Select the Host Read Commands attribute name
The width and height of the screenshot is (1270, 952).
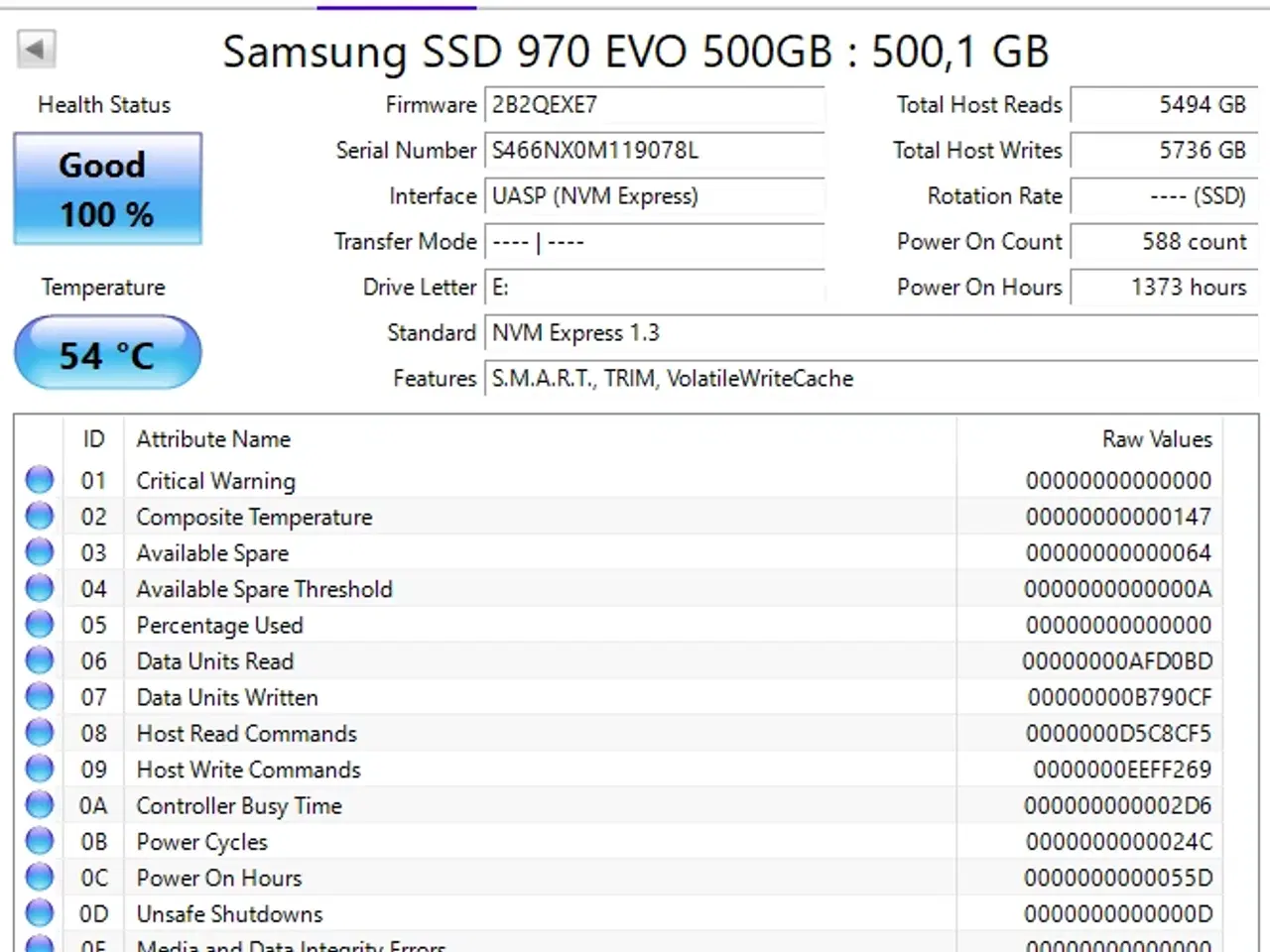pyautogui.click(x=246, y=734)
